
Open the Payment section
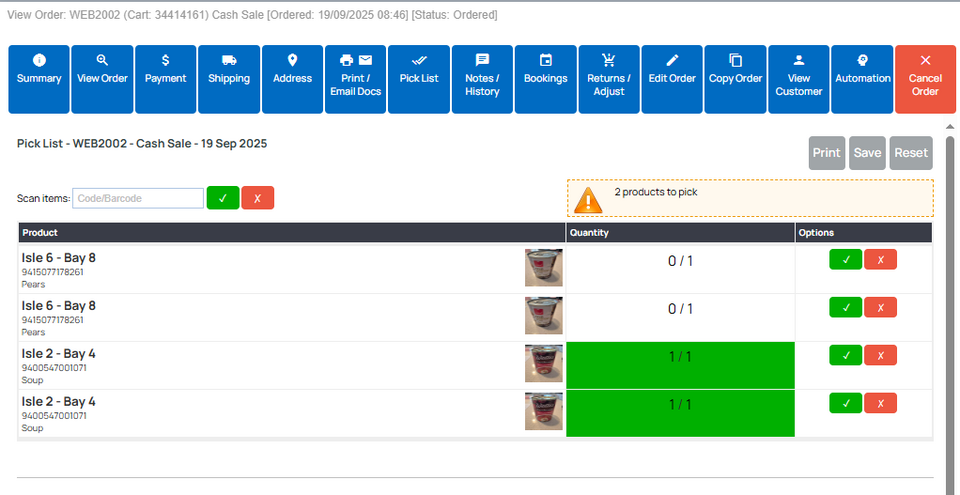coord(165,79)
